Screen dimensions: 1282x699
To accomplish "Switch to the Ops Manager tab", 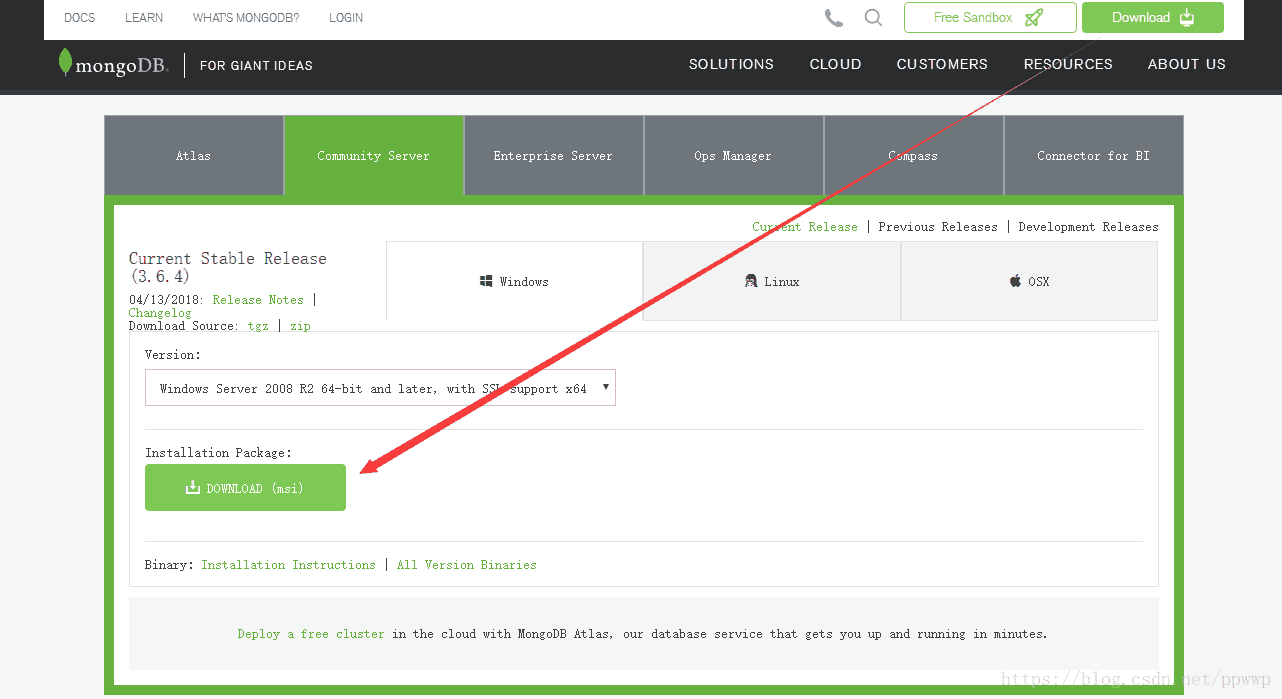I will (733, 155).
